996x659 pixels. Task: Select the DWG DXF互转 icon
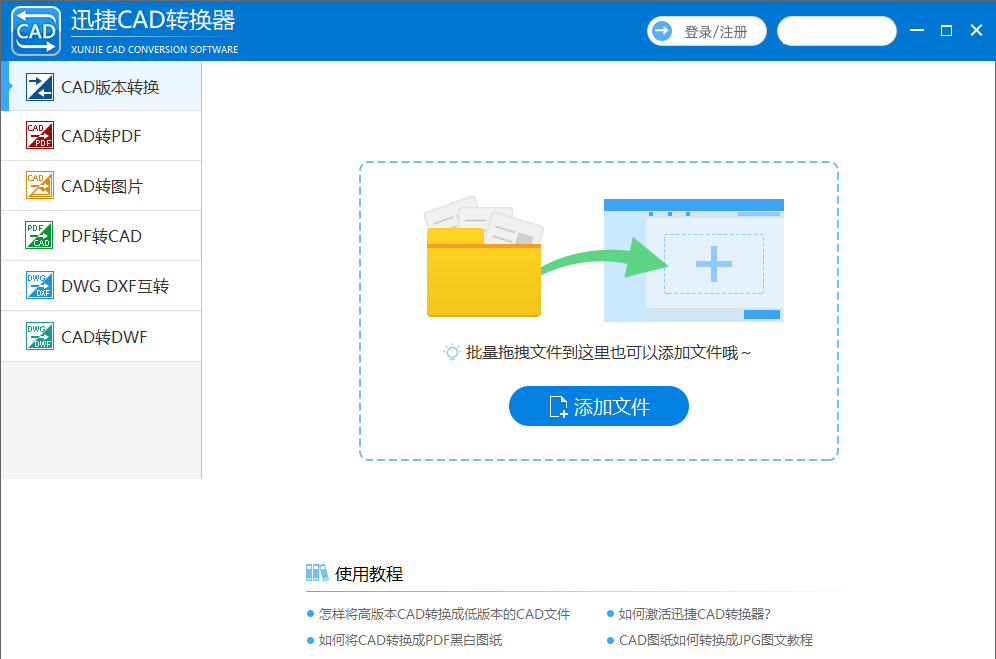tap(40, 286)
